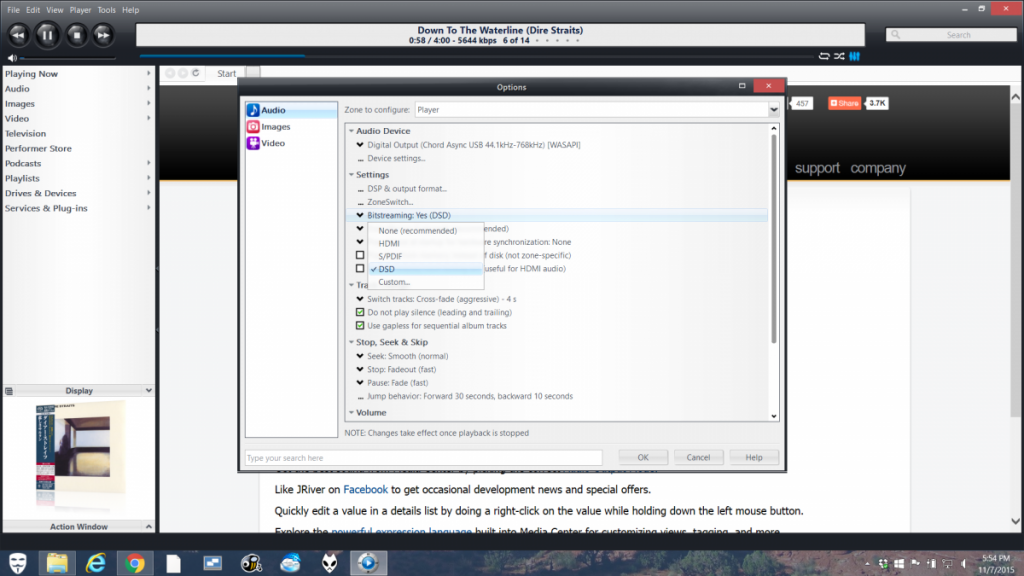Choose DSD bitstreaming option
The width and height of the screenshot is (1024, 576).
click(x=425, y=269)
